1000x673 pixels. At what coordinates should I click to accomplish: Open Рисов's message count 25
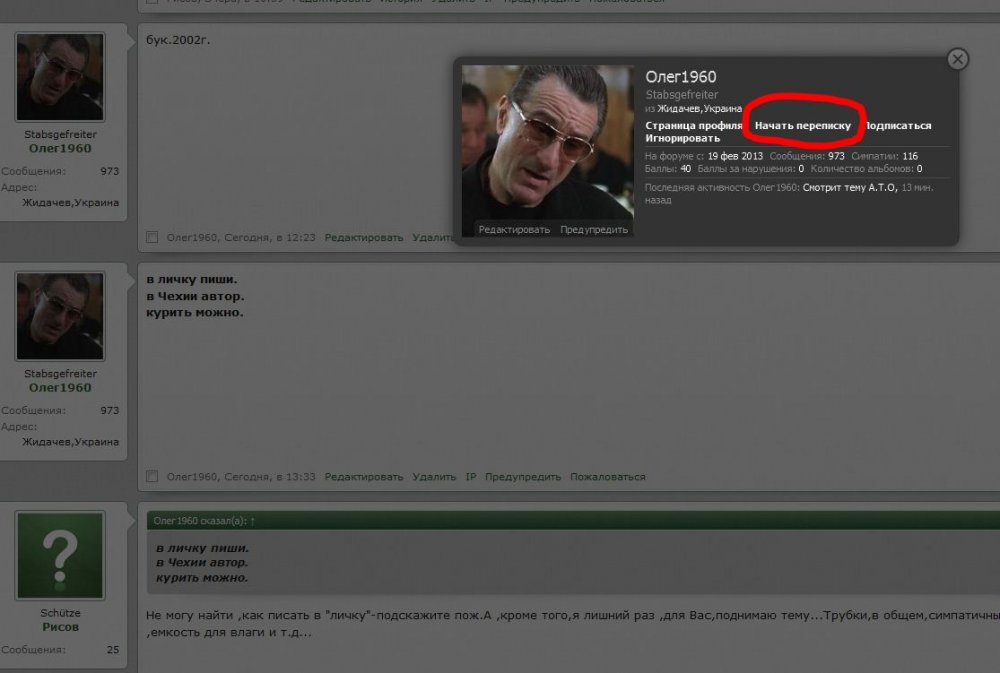click(113, 649)
